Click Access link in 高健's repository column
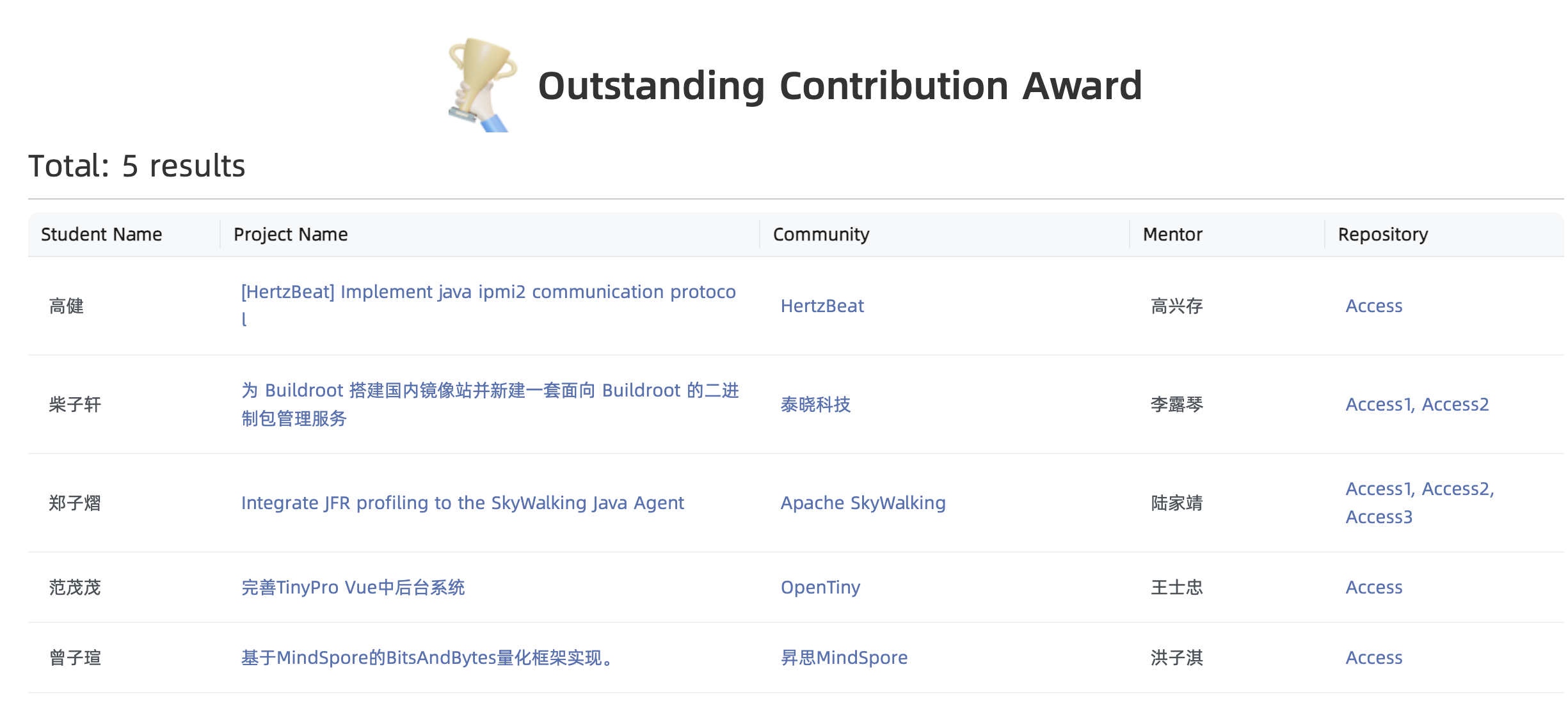Image resolution: width=1568 pixels, height=724 pixels. (1373, 306)
